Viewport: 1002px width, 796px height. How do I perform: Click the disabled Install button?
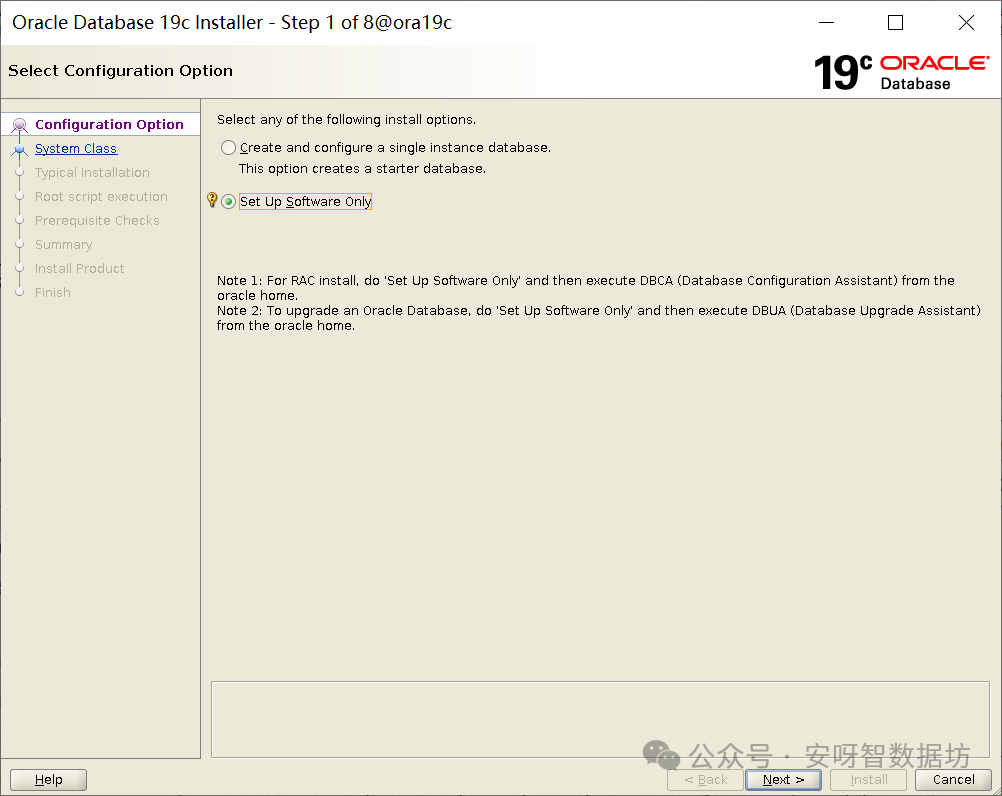(868, 779)
